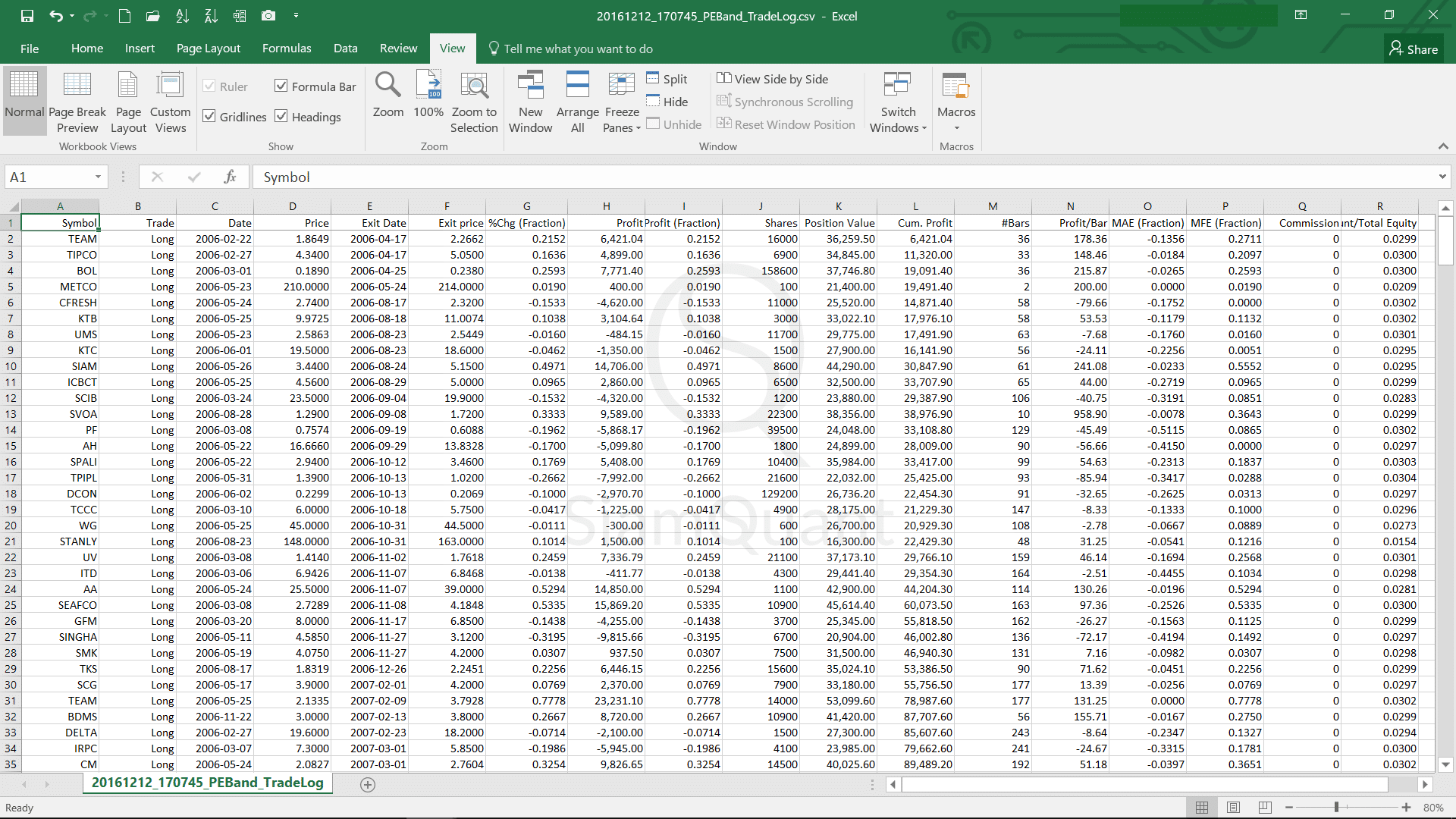Click the Save icon in title bar
The width and height of the screenshot is (1456, 819).
(x=27, y=16)
